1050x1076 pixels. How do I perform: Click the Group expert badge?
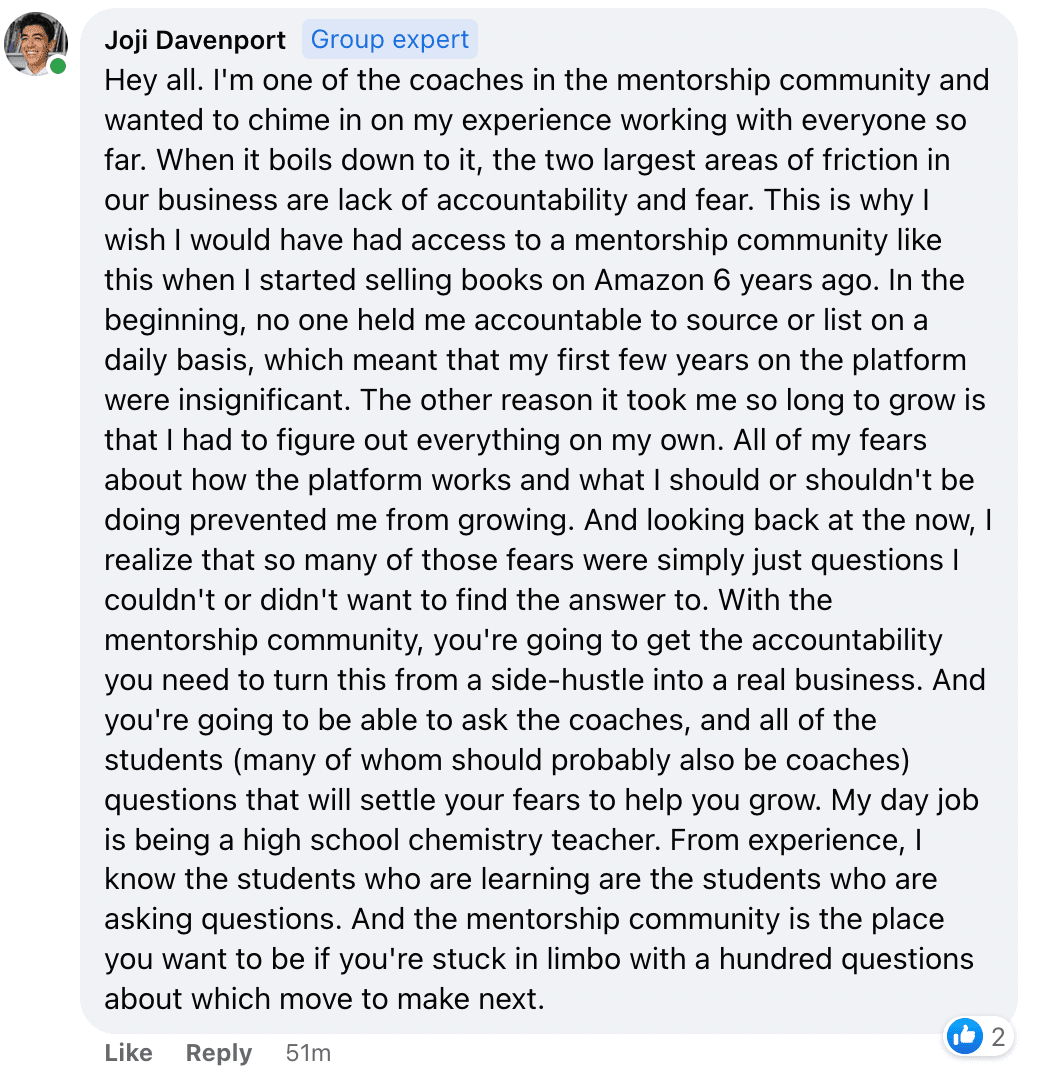389,40
